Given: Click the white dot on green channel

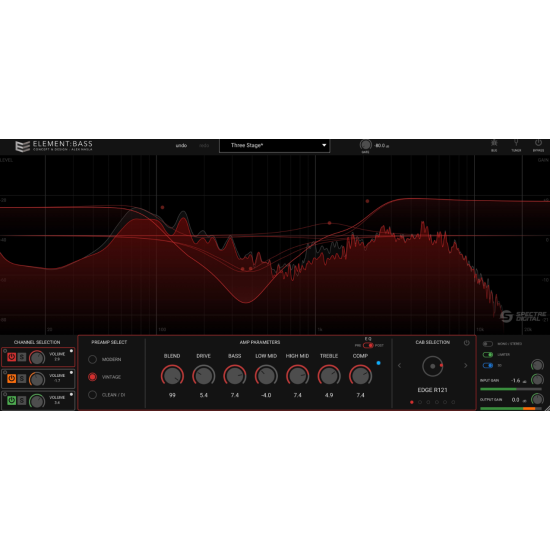Looking at the screenshot, I should coord(72,394).
